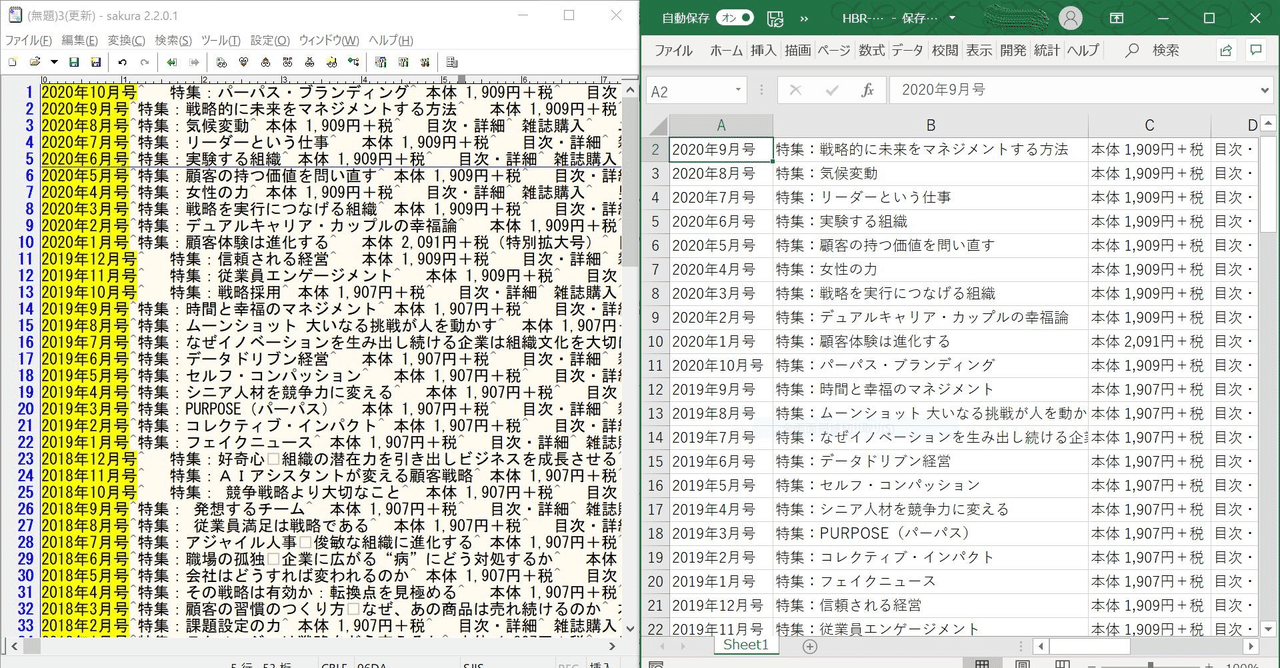Open 編集(E) menu in sakura editor
This screenshot has width=1280, height=668.
tap(80, 41)
